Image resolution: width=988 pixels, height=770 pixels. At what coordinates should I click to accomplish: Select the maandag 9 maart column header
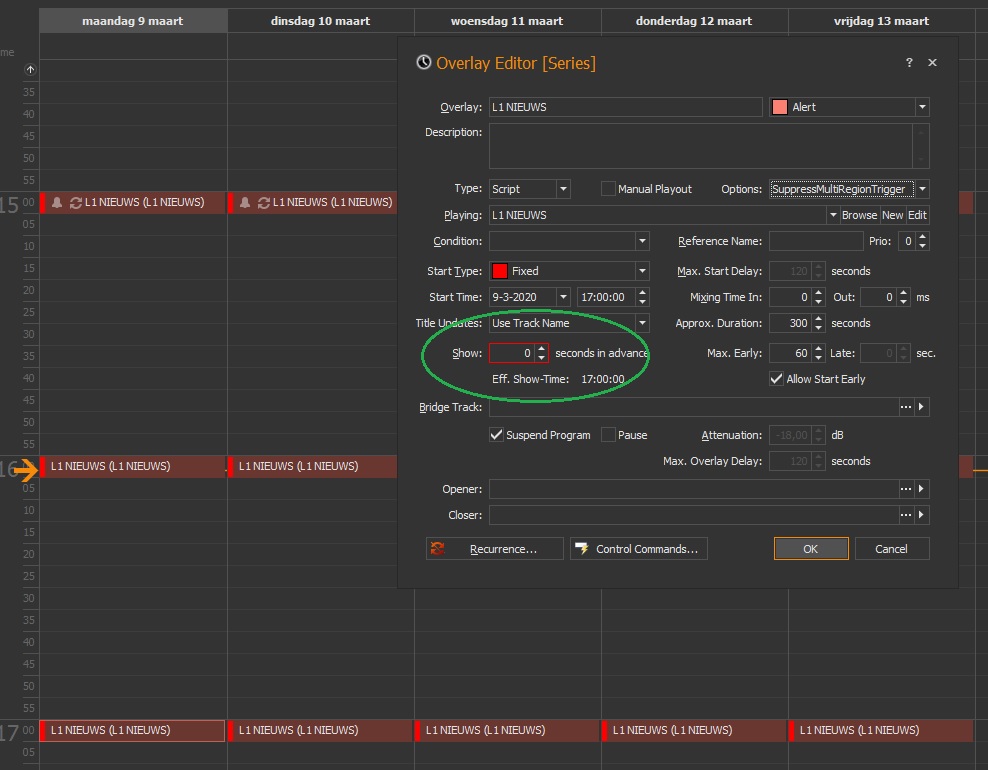click(x=133, y=21)
